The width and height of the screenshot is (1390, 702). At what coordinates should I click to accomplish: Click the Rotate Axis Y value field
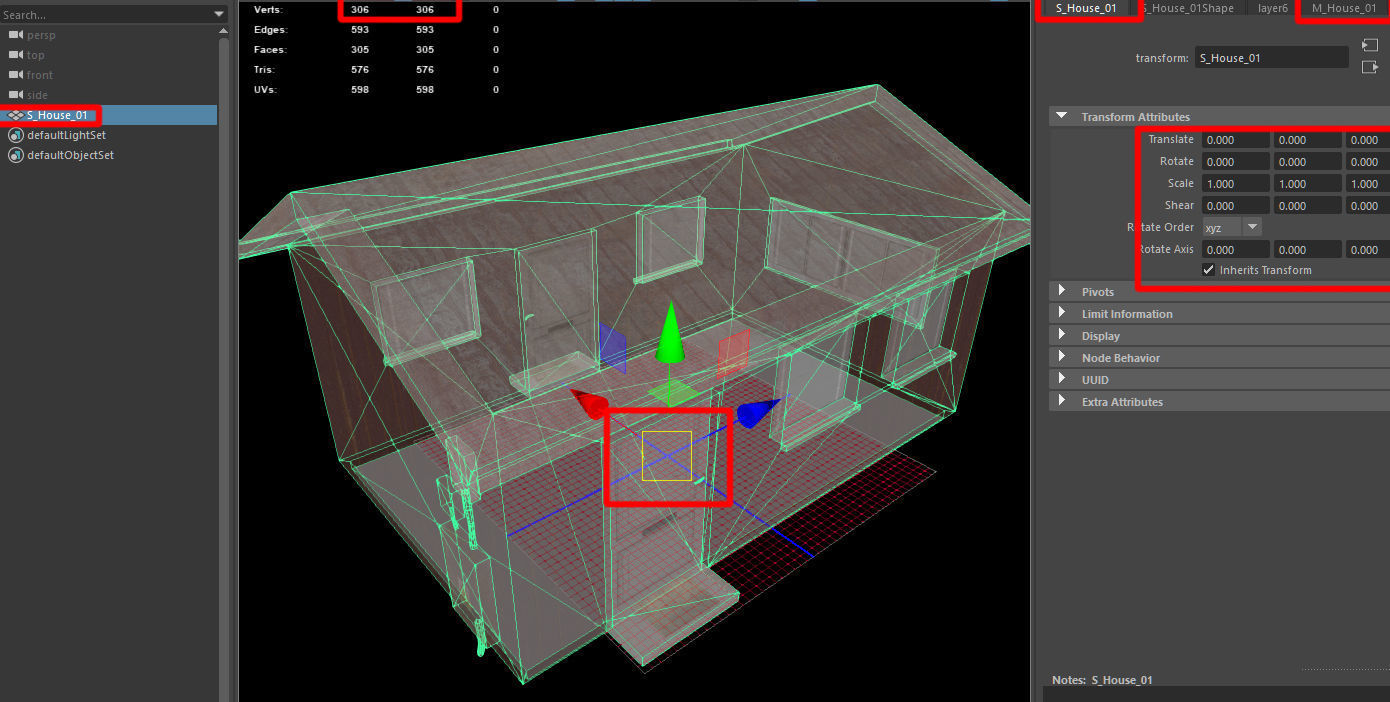click(x=1307, y=250)
